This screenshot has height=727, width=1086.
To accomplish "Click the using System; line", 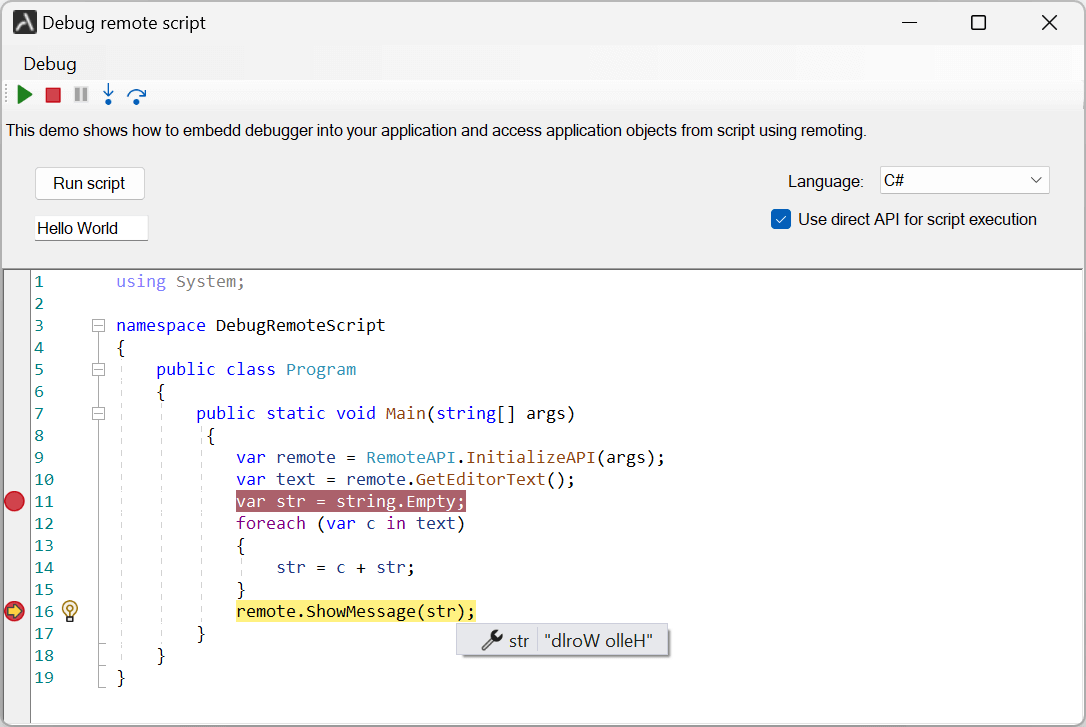I will point(180,282).
